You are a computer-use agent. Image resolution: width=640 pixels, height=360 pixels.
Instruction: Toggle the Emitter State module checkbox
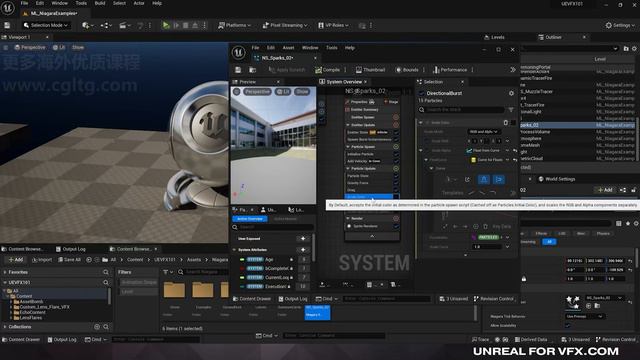coord(396,133)
